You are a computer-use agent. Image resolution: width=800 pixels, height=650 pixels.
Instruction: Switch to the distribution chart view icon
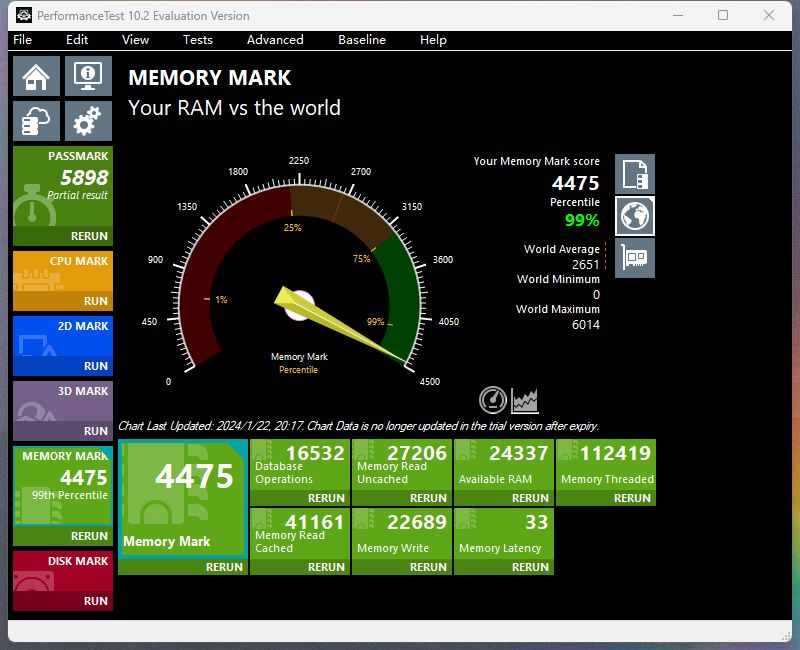525,399
